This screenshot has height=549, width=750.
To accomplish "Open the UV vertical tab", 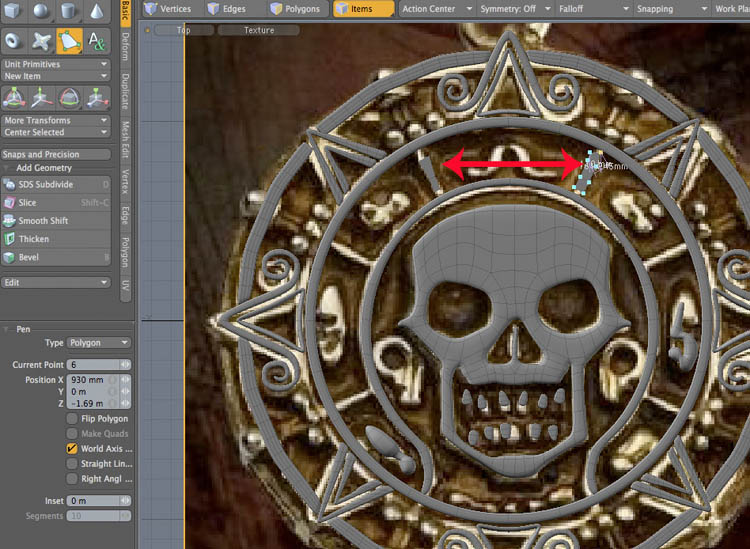I will coord(125,286).
